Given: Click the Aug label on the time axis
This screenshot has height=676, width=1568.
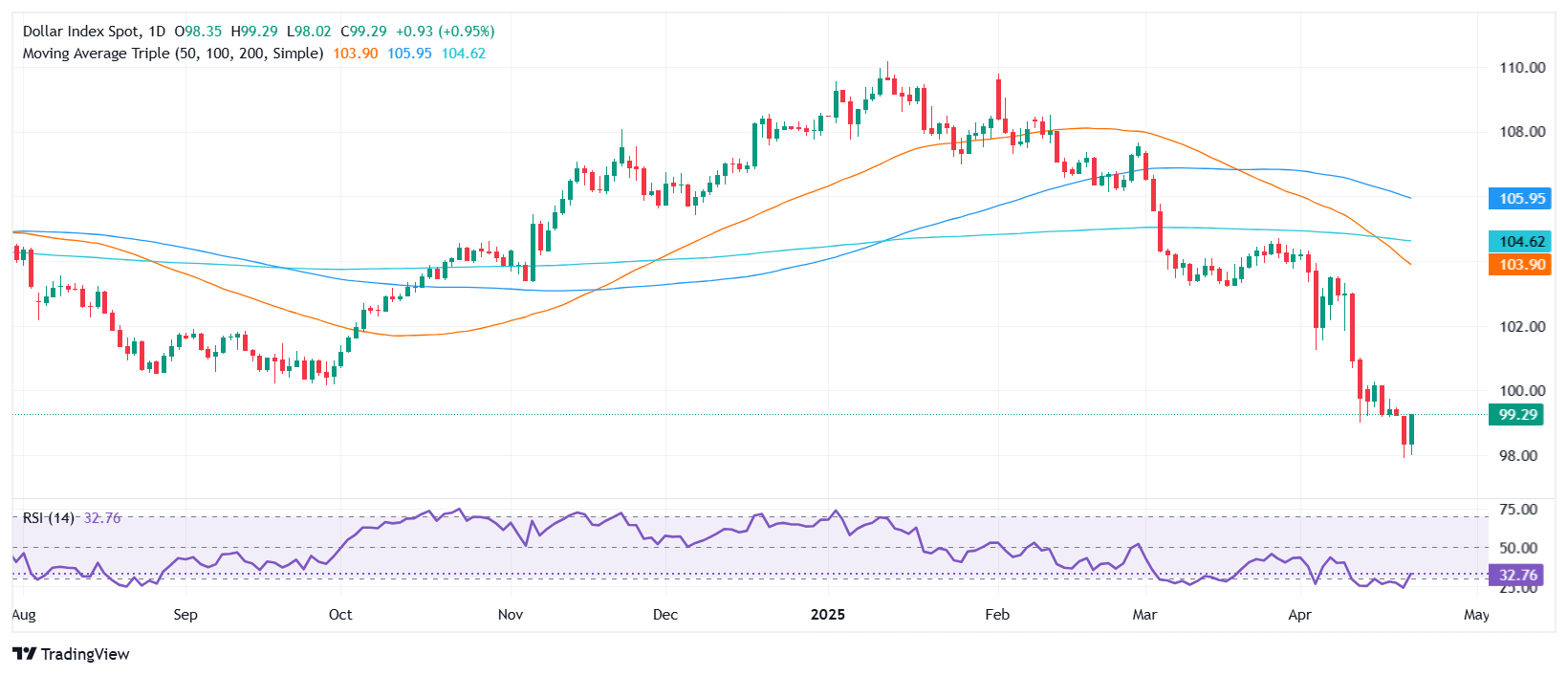Looking at the screenshot, I should 24,614.
